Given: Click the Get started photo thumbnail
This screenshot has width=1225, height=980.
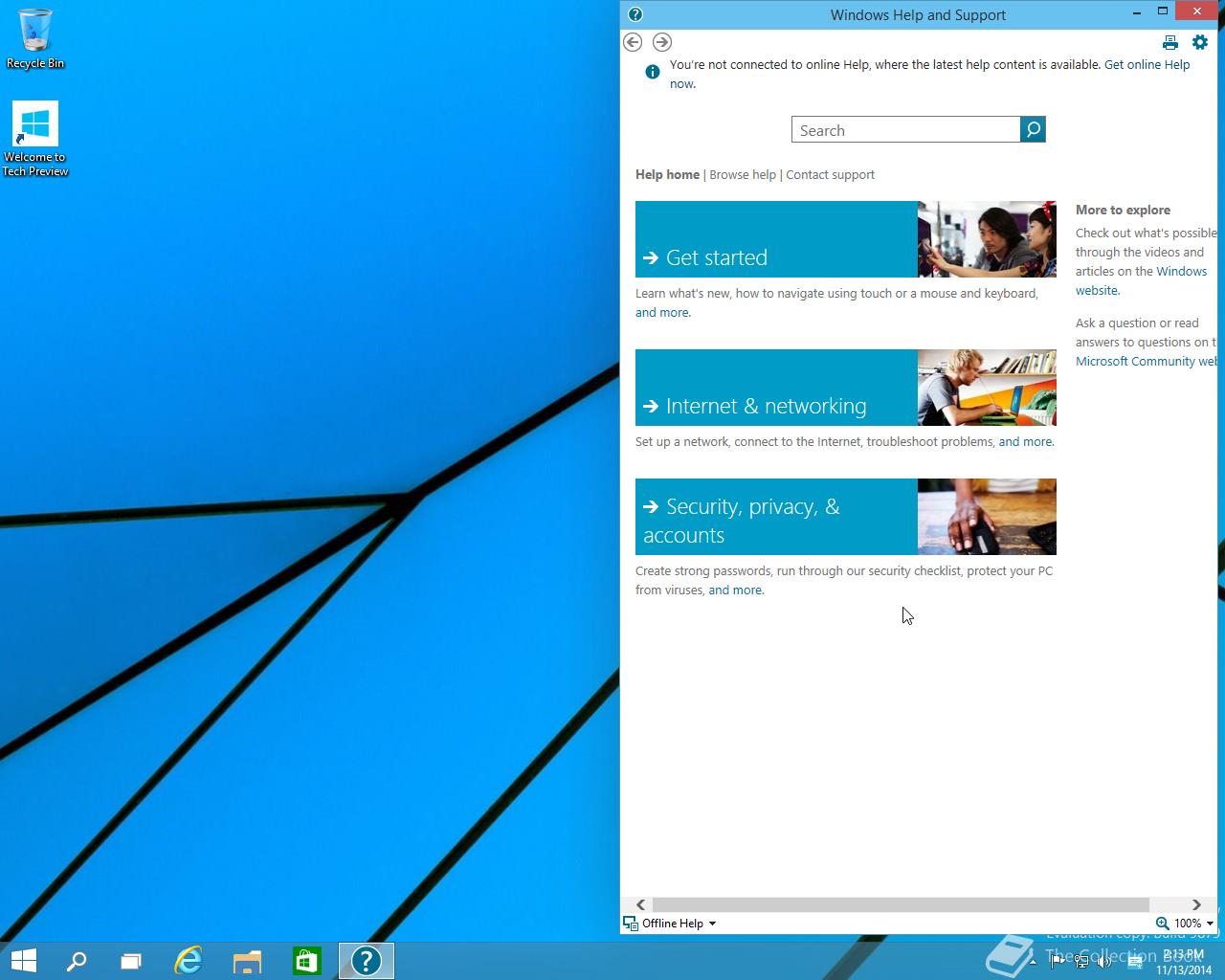Looking at the screenshot, I should 987,239.
